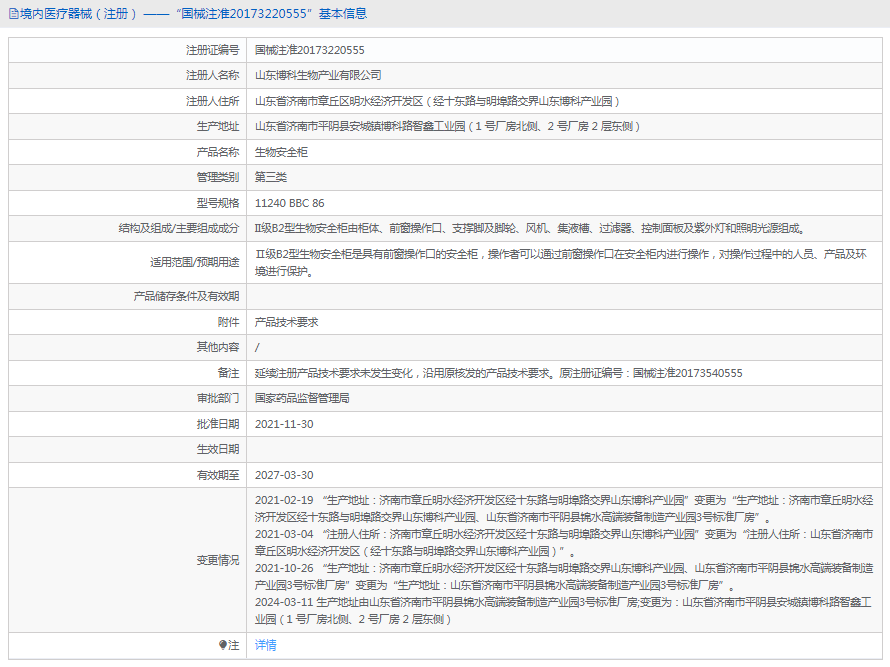Click the 结构及组成 description text
The image size is (890, 667).
tap(530, 228)
